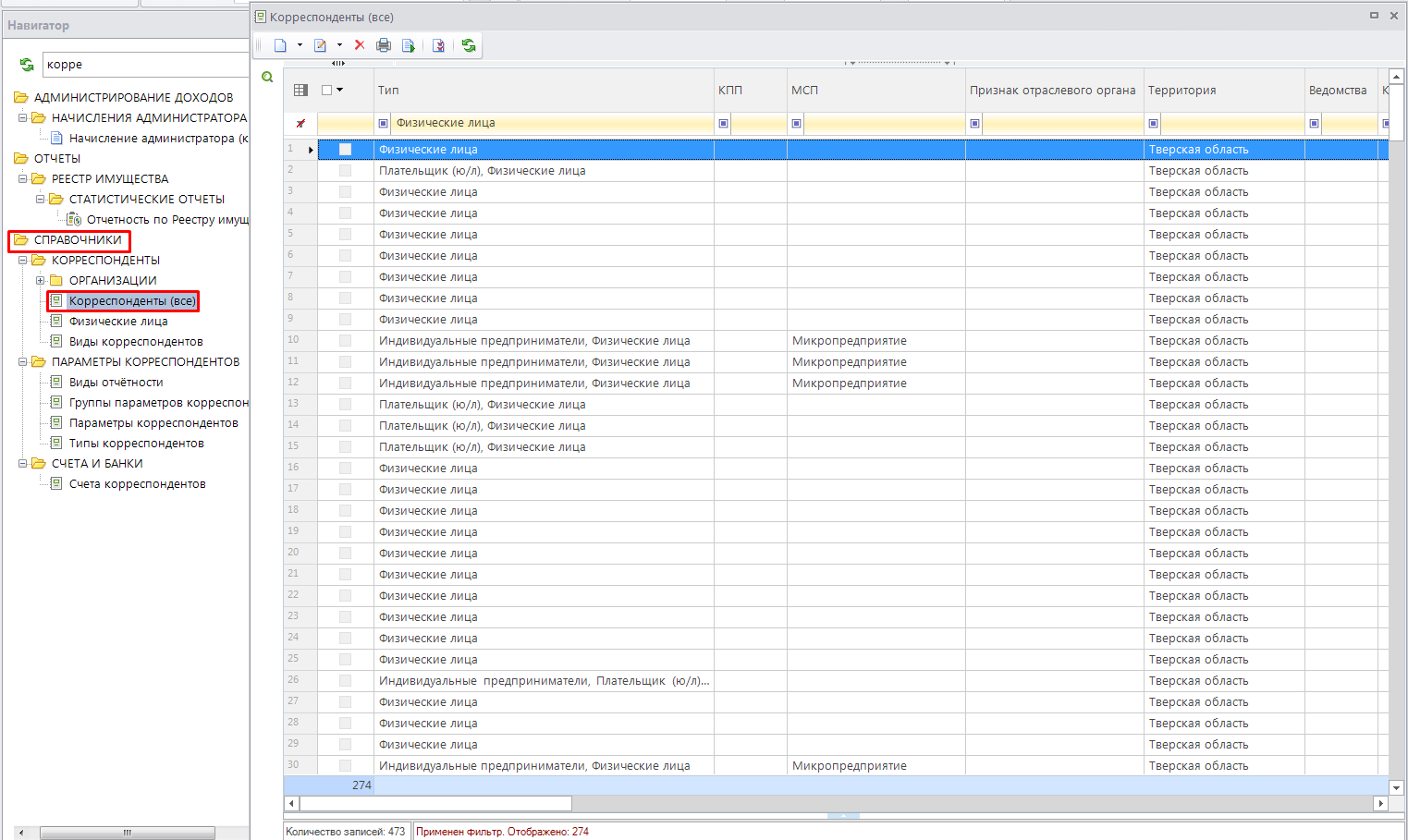
Task: Sort by the Ведомства column header
Action: point(1341,91)
